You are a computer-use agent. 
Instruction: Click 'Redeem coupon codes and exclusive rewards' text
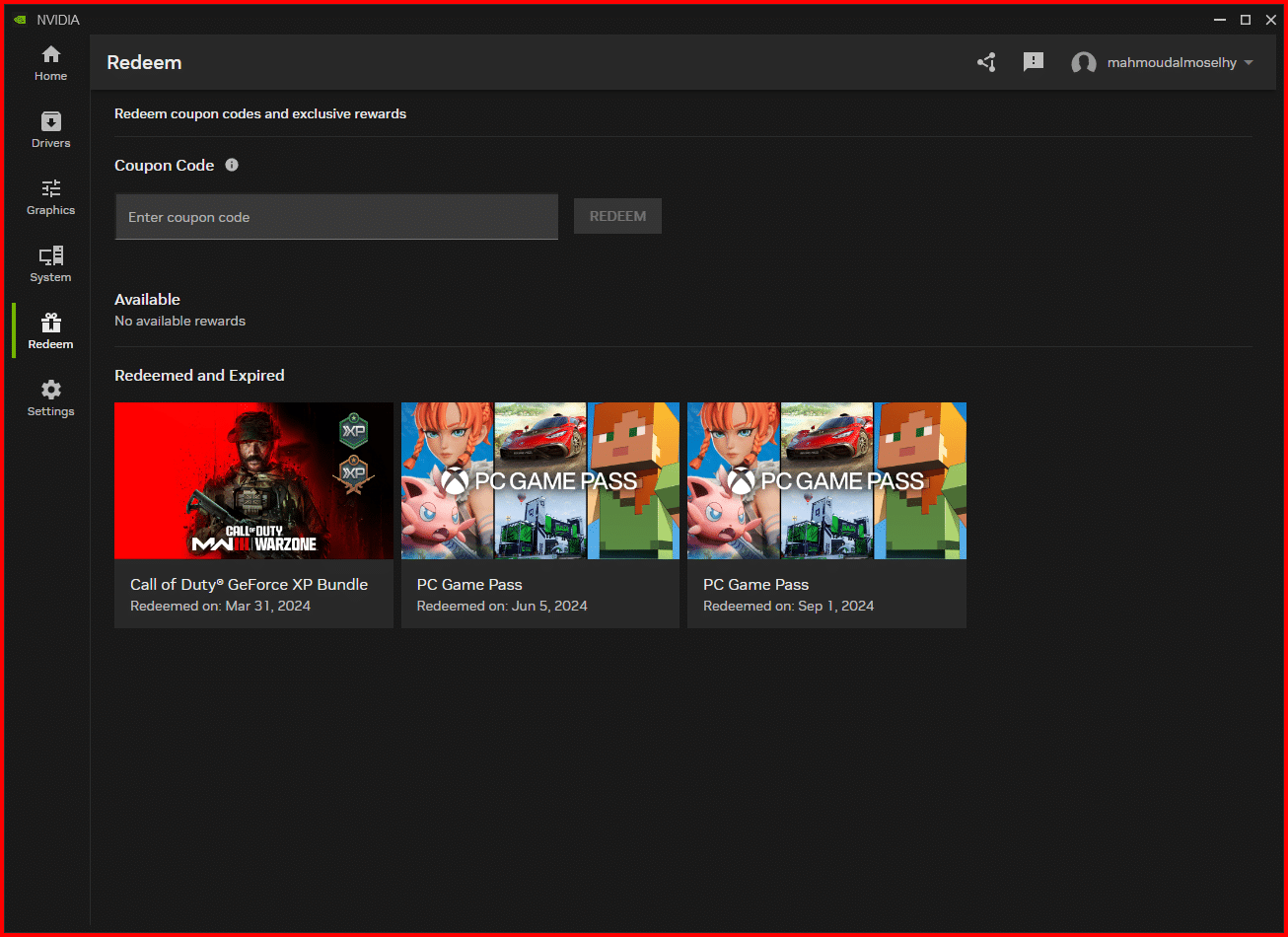pyautogui.click(x=260, y=113)
